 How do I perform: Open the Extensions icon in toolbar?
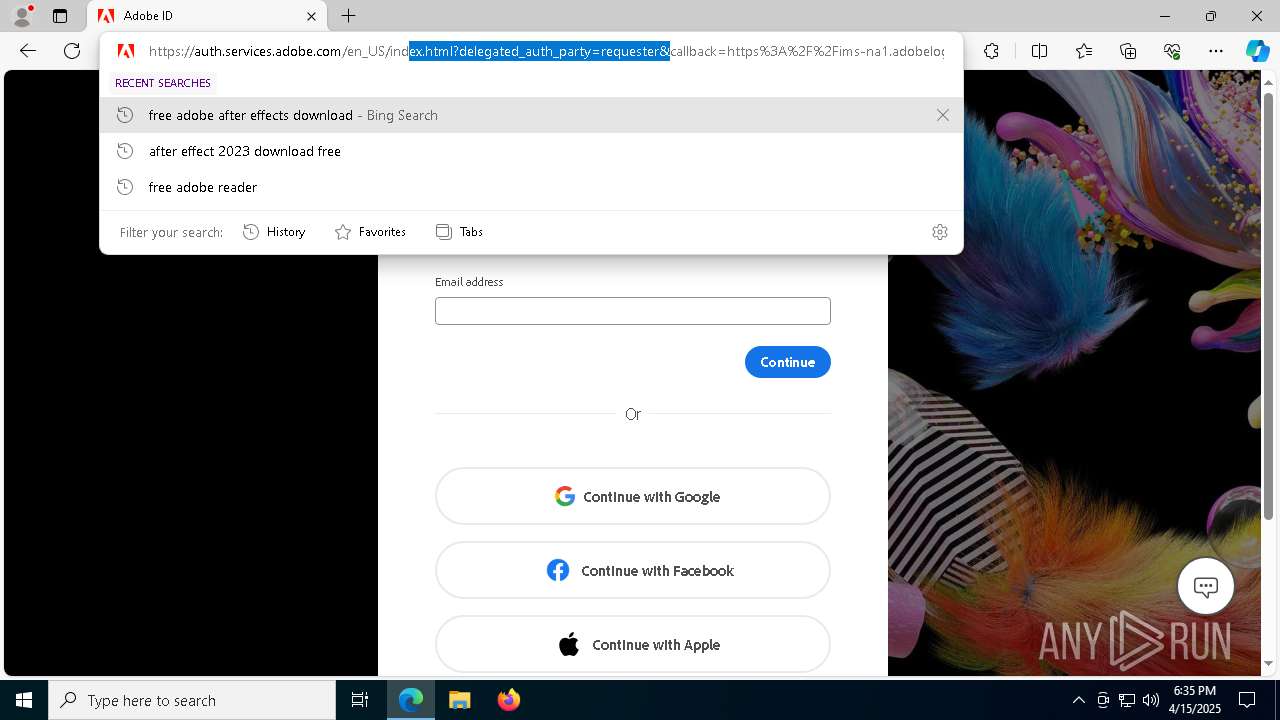click(x=991, y=51)
